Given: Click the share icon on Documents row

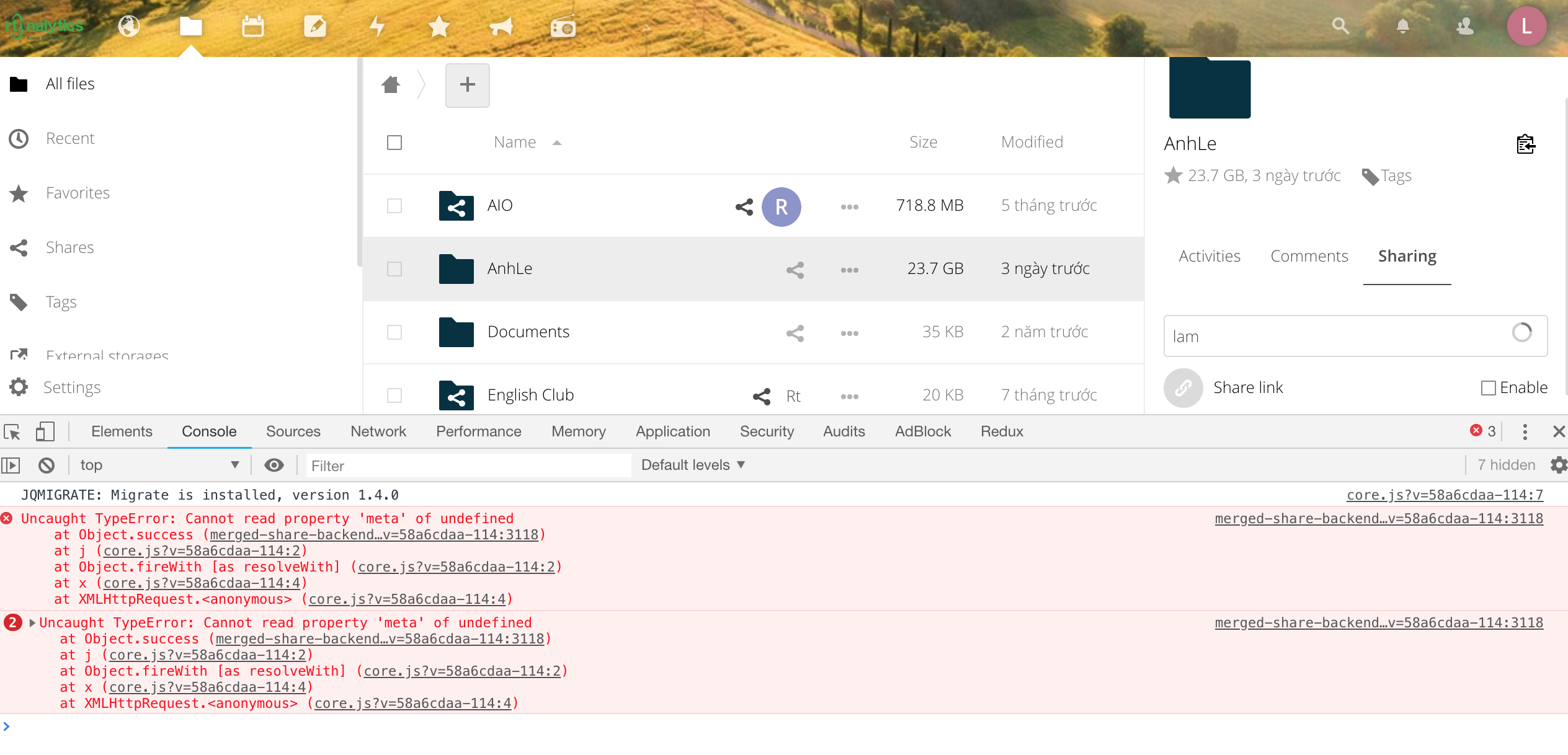Looking at the screenshot, I should click(x=795, y=333).
